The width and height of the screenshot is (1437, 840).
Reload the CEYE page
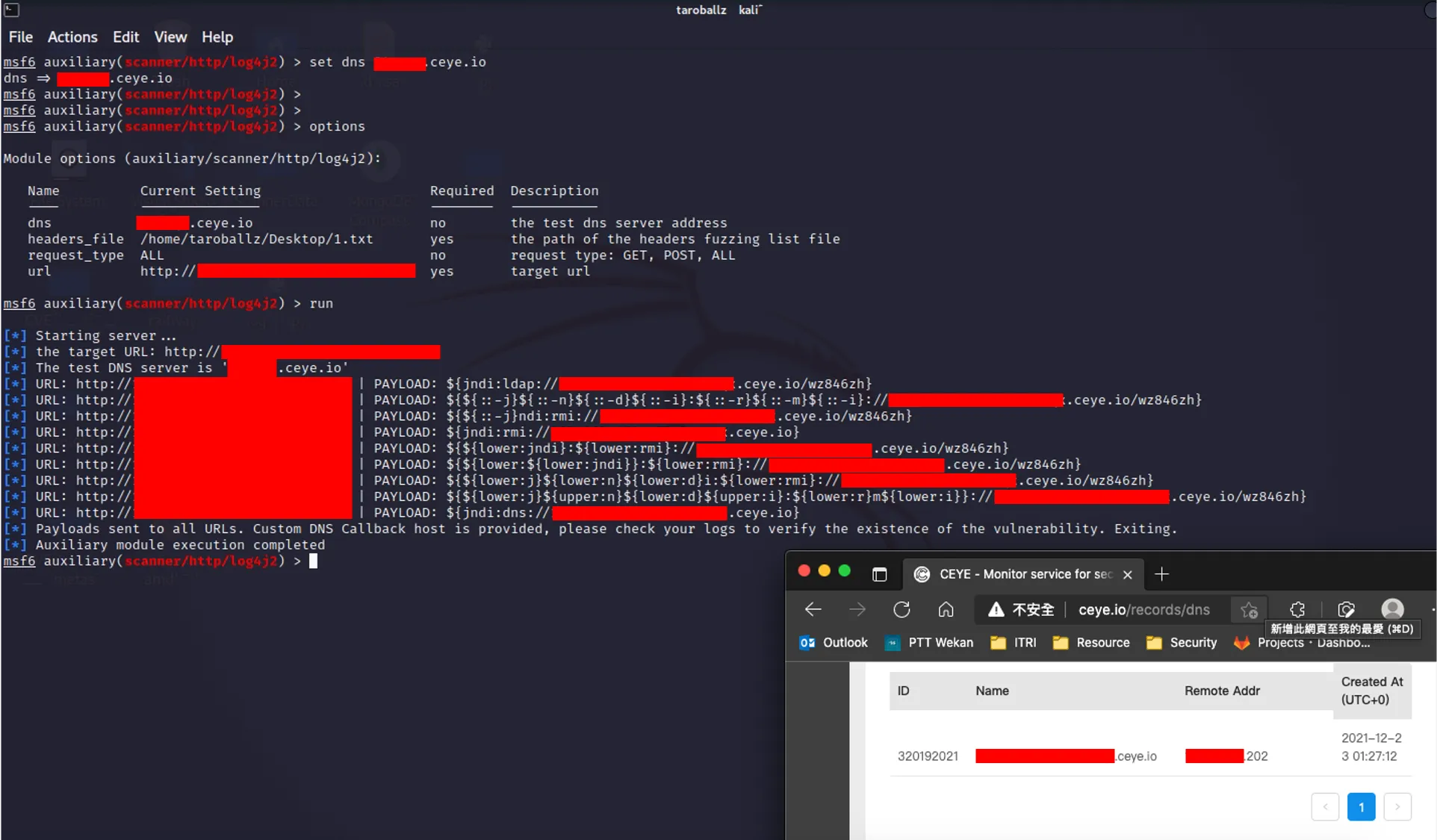[x=901, y=610]
